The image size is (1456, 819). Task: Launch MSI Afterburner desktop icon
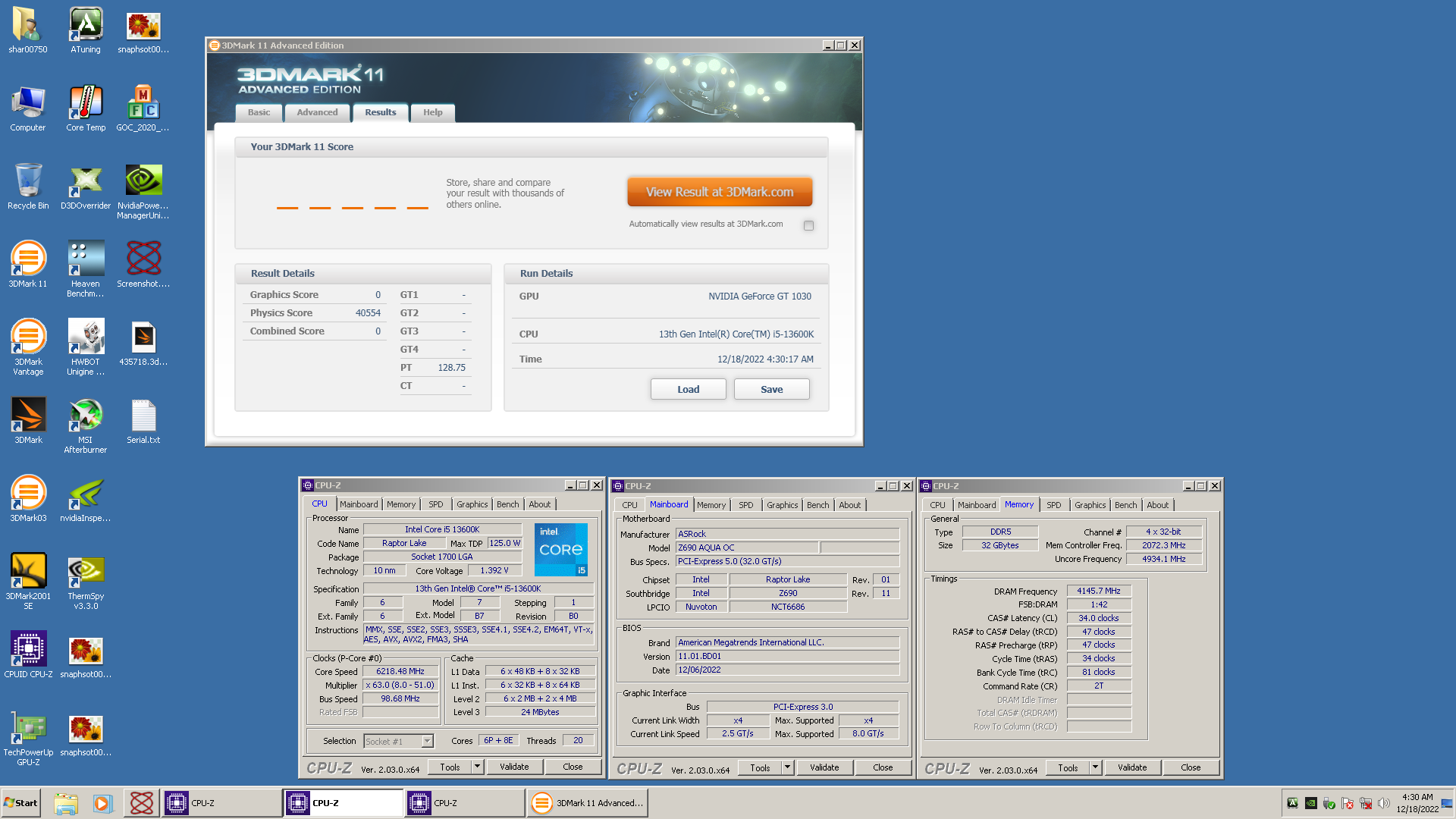tap(86, 425)
